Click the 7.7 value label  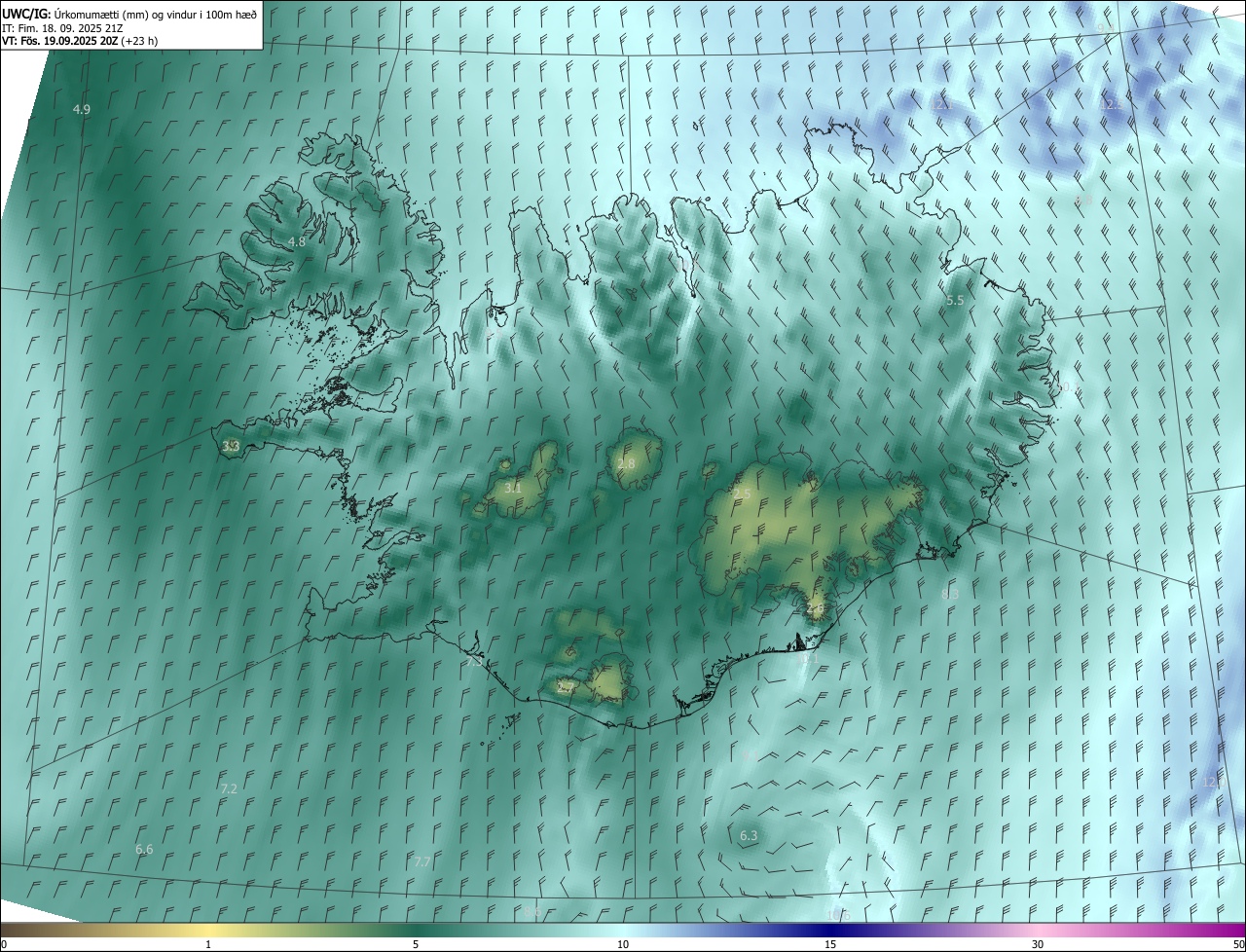click(422, 861)
